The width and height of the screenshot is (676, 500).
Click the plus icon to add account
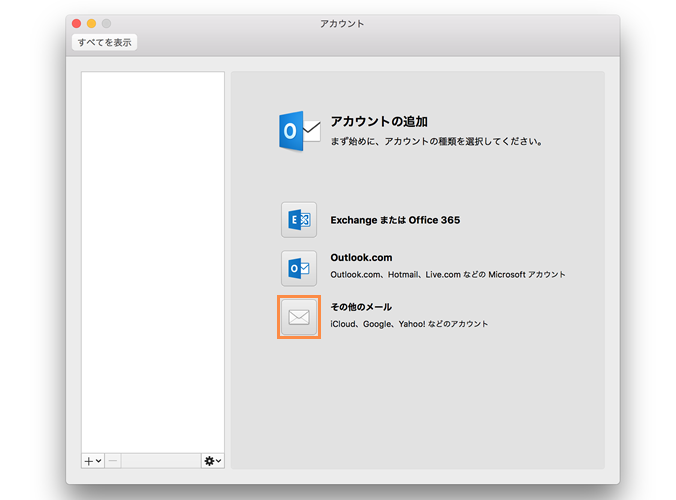tap(89, 461)
